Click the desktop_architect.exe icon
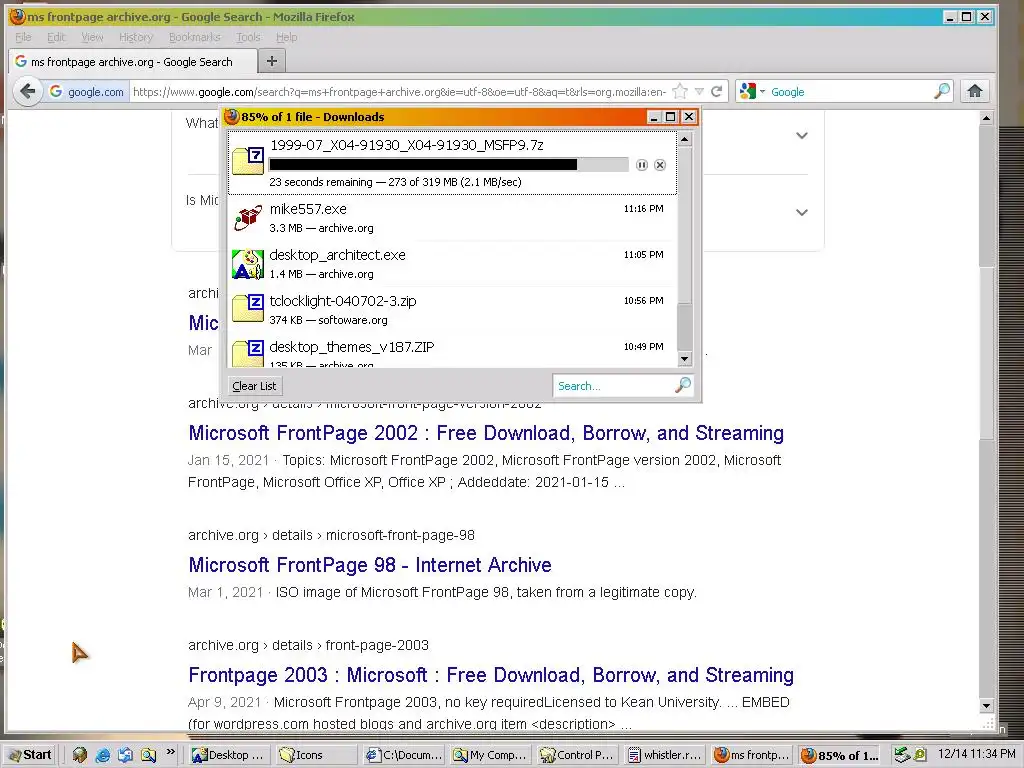 248,264
